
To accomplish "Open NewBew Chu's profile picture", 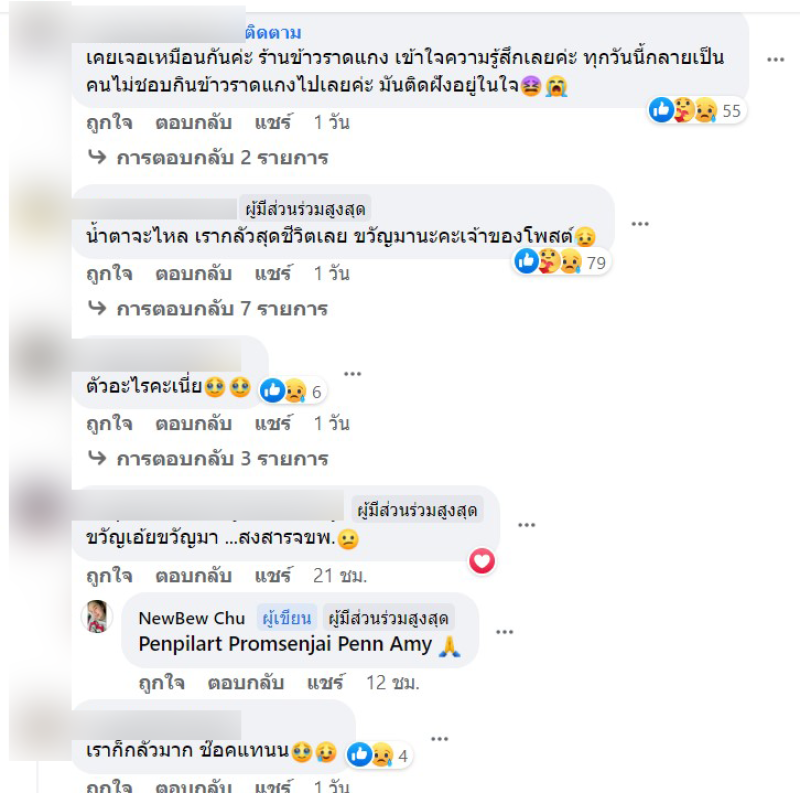I will click(97, 616).
